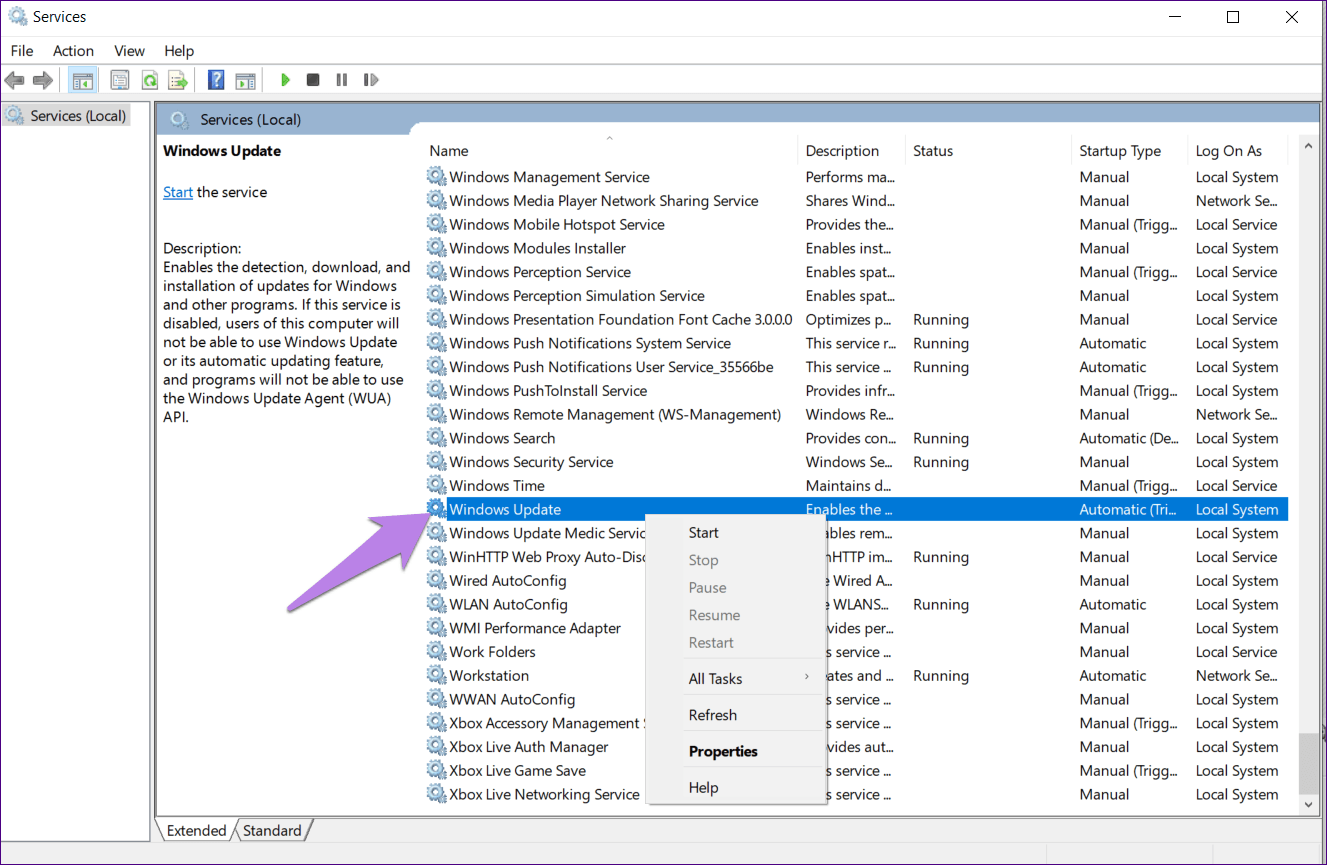
Task: Click gear icon beside Windows Management Service
Action: 436,177
